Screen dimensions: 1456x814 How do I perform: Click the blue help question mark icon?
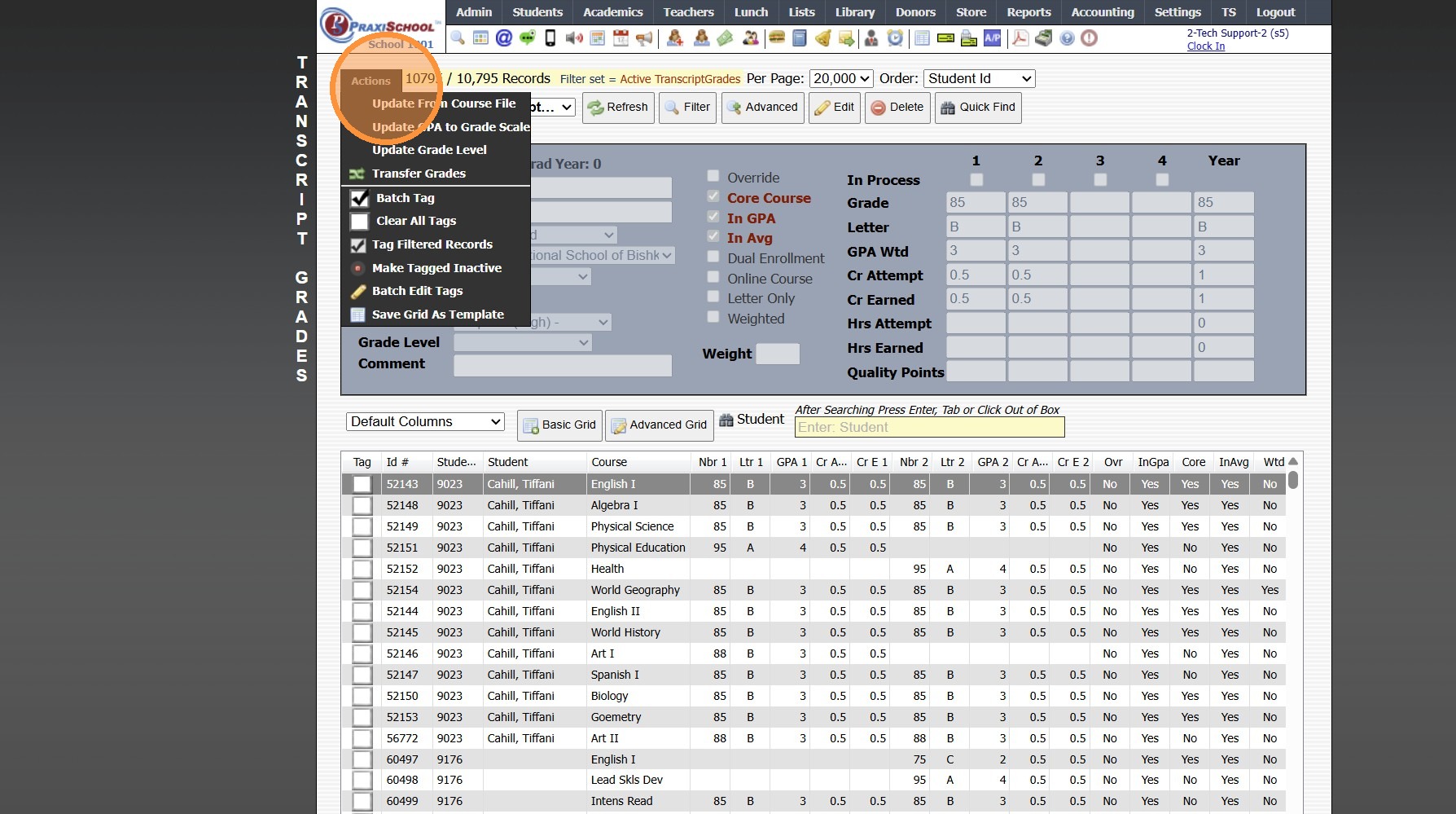pos(1067,38)
